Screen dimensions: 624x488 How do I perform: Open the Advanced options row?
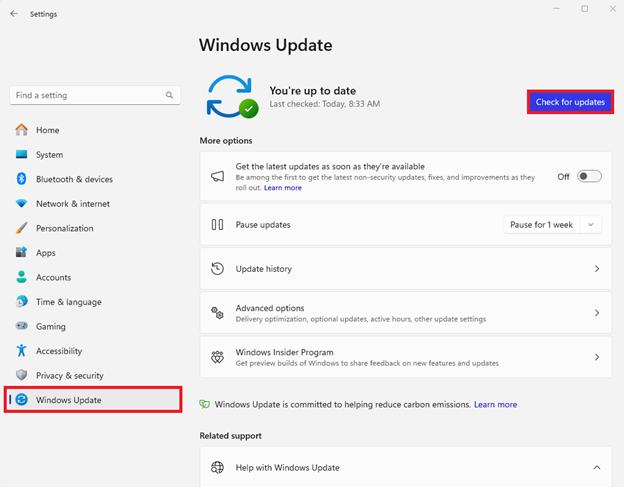pos(406,313)
